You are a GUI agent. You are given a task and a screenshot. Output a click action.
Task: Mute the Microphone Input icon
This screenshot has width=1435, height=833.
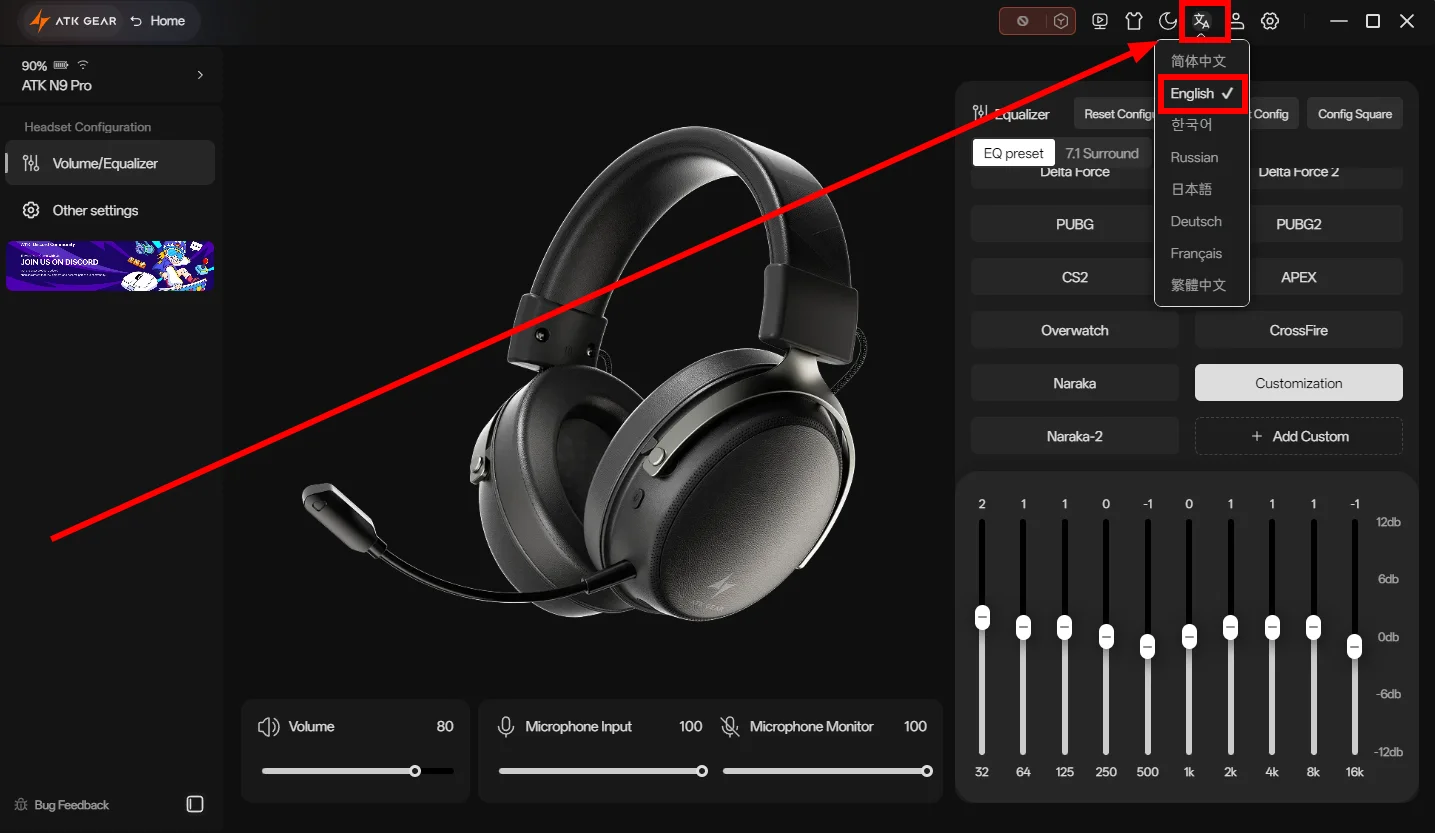[506, 727]
